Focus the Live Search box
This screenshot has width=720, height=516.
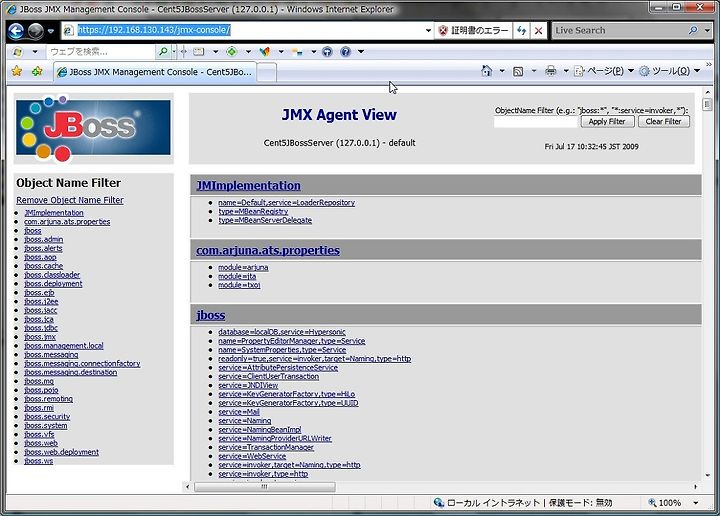pyautogui.click(x=620, y=31)
